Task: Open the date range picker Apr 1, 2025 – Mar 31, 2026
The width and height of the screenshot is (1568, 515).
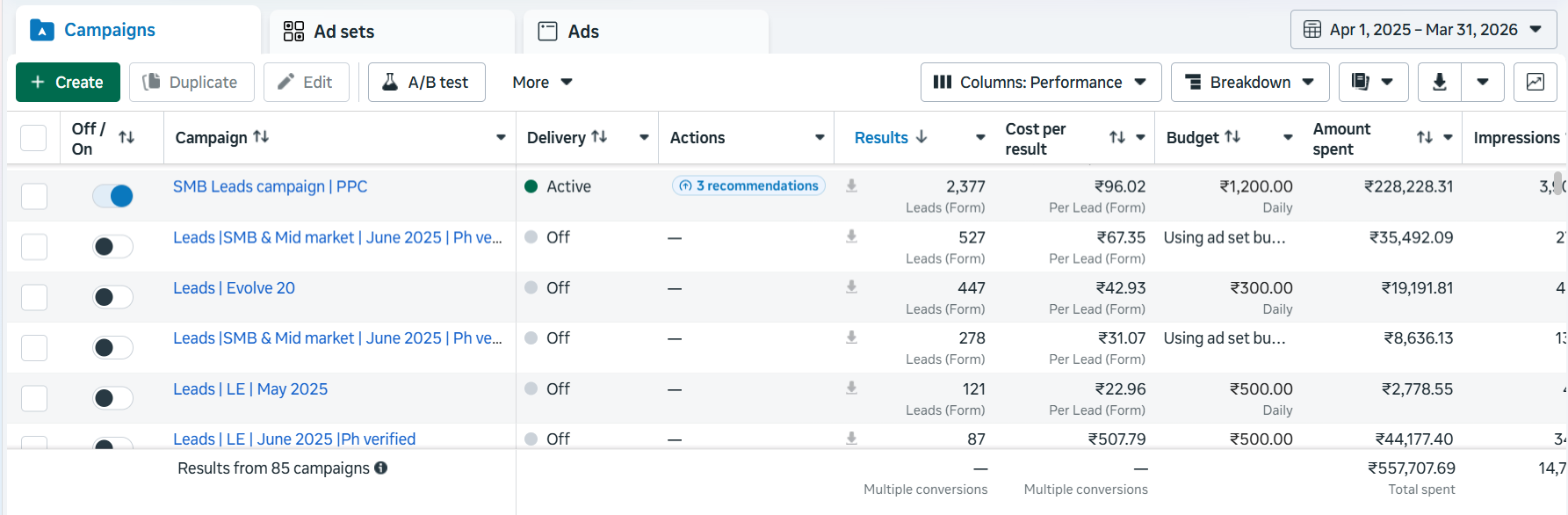Action: point(1423,30)
